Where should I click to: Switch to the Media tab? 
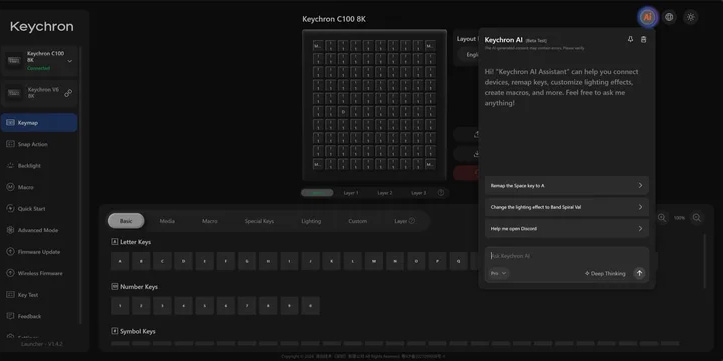pos(167,221)
